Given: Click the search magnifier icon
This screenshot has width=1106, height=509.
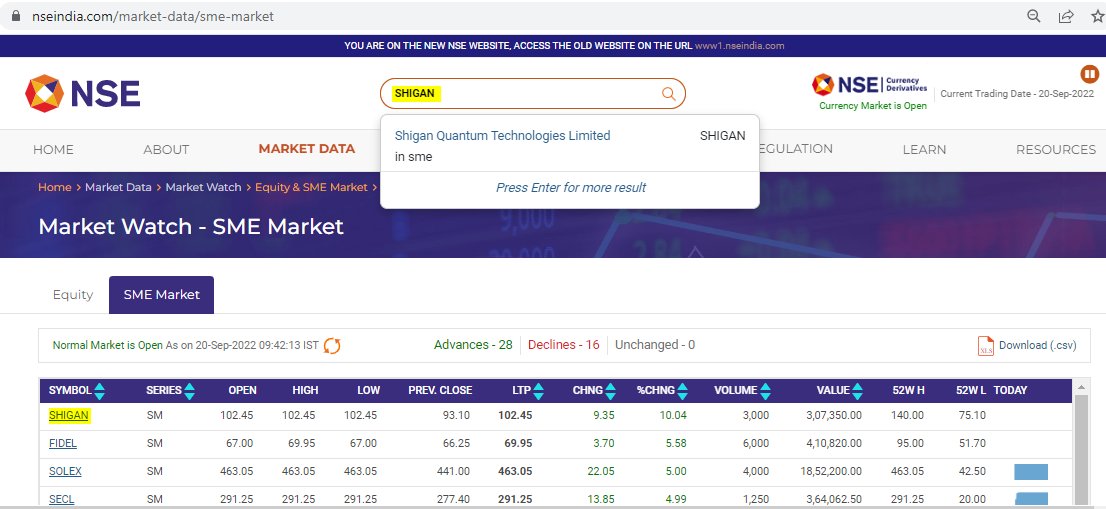Looking at the screenshot, I should pyautogui.click(x=668, y=94).
